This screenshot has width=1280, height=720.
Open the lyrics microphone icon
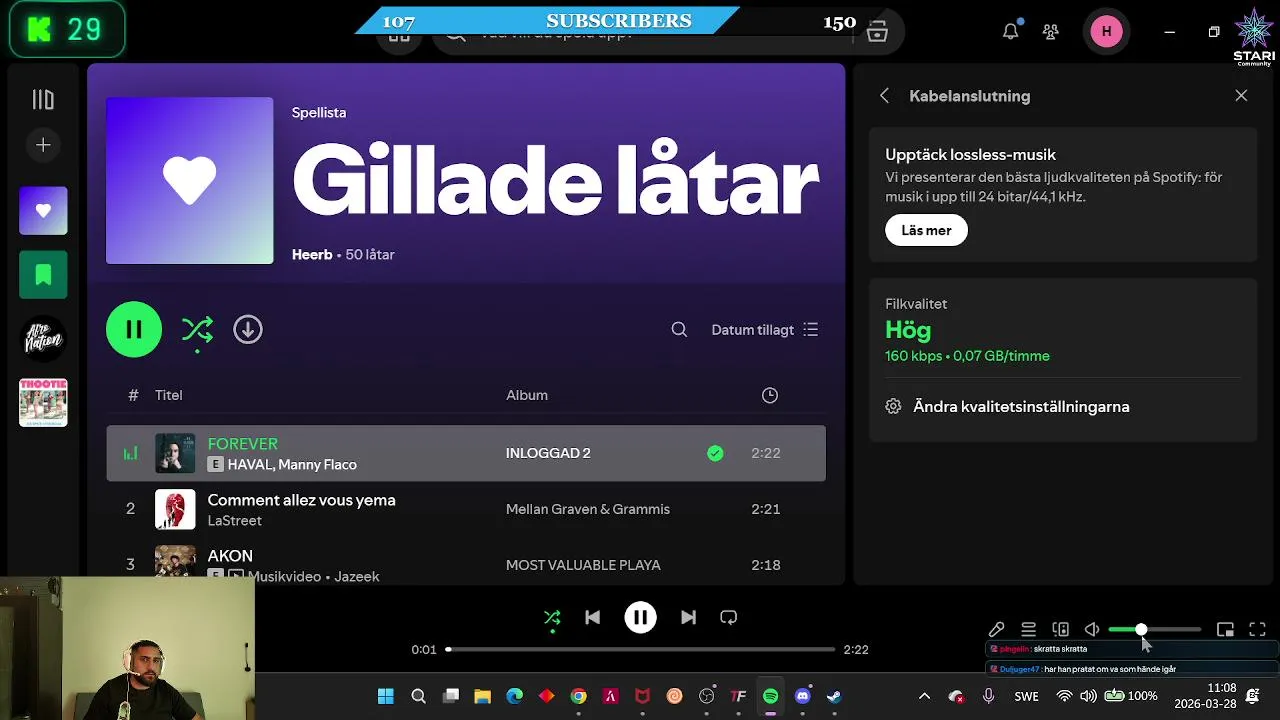point(996,629)
